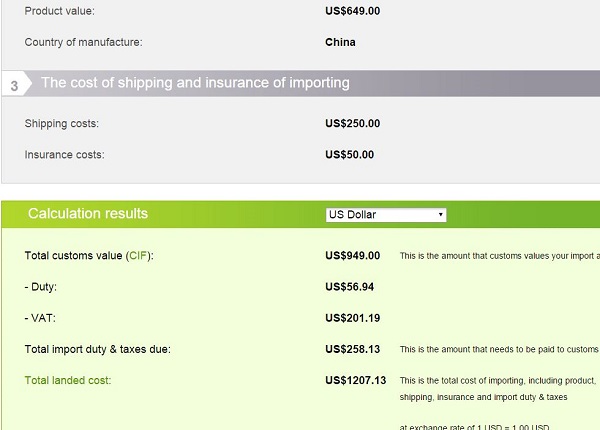Screen dimensions: 600x430
Task: Click the Calculation results green header
Action: (88, 214)
